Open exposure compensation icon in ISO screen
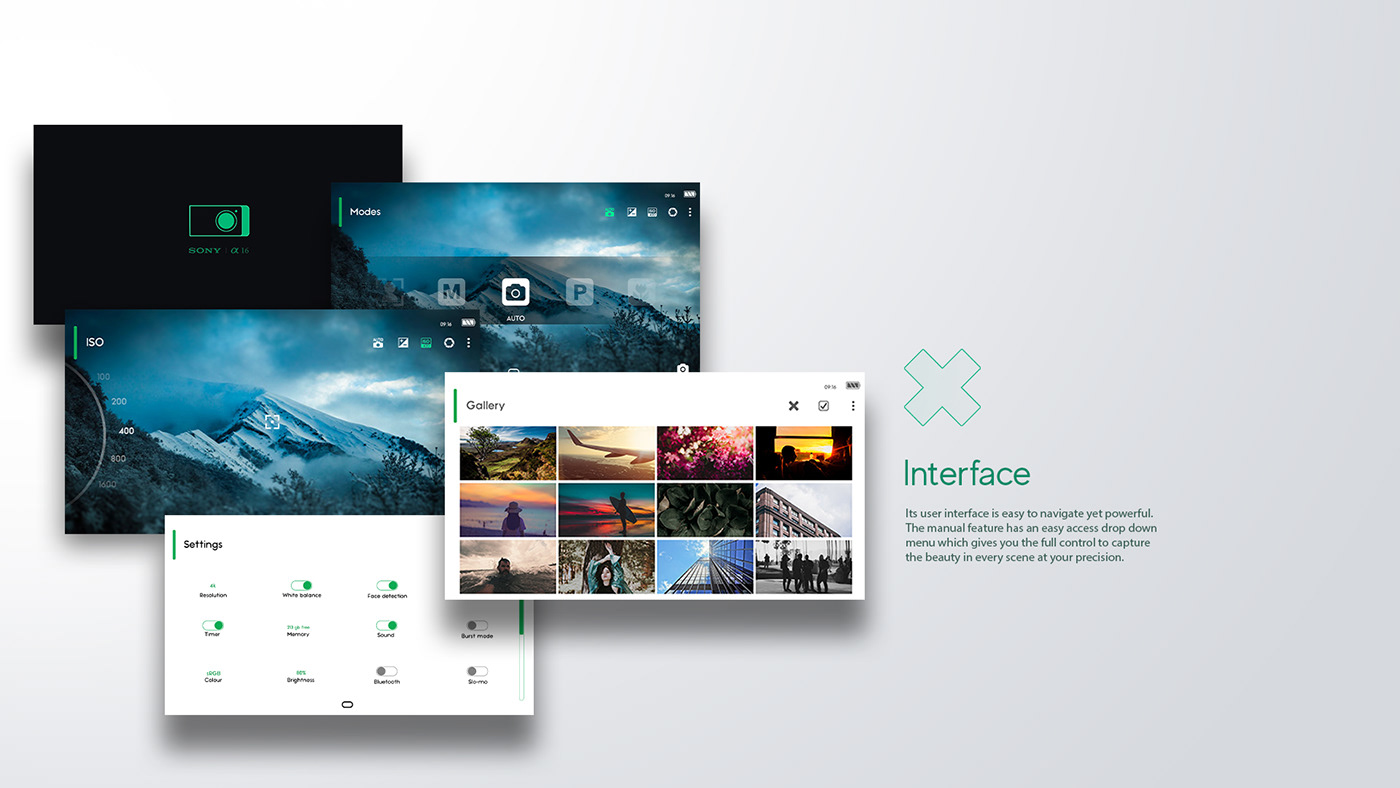Screen dimensions: 1400x788 [x=403, y=343]
